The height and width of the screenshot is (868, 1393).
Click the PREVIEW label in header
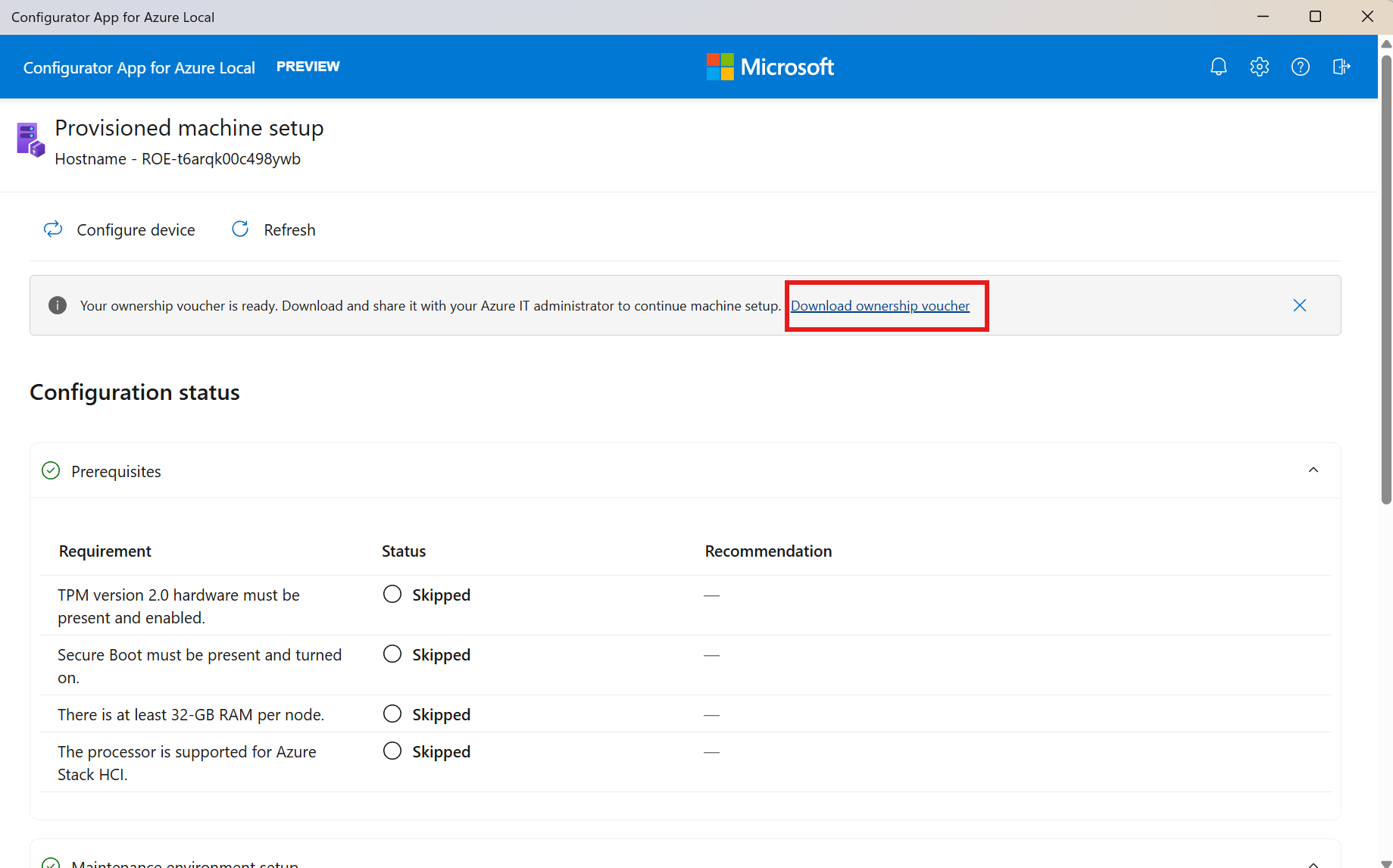tap(308, 67)
